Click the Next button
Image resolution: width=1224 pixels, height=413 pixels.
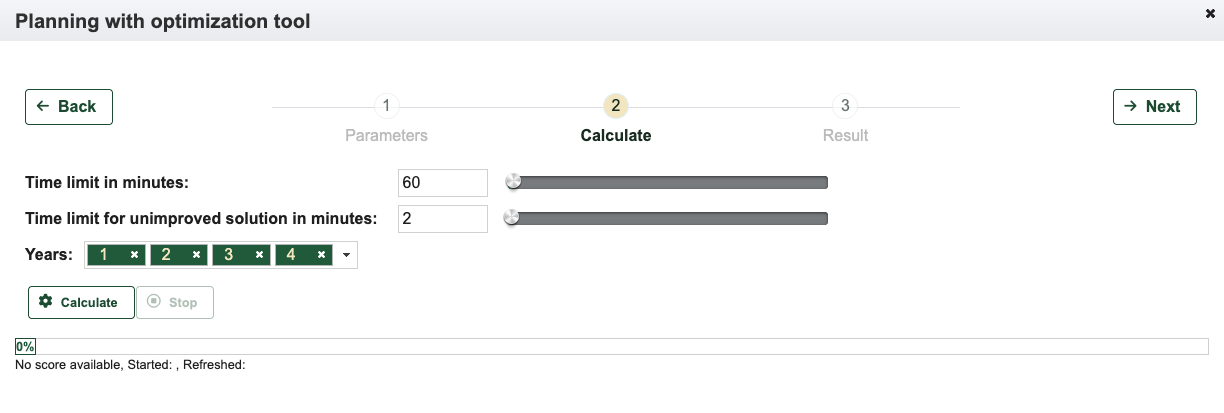click(x=1154, y=107)
